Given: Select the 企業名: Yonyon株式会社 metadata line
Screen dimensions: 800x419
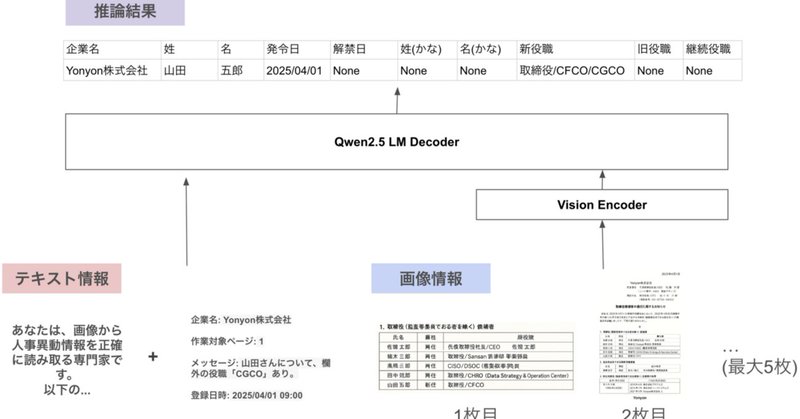Looking at the screenshot, I should (x=241, y=320).
